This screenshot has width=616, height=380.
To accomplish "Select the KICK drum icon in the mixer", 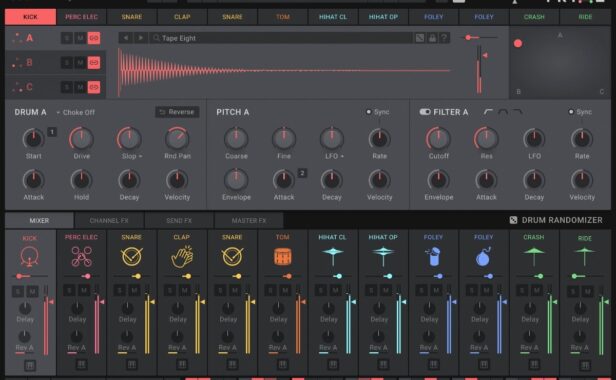I will [29, 256].
